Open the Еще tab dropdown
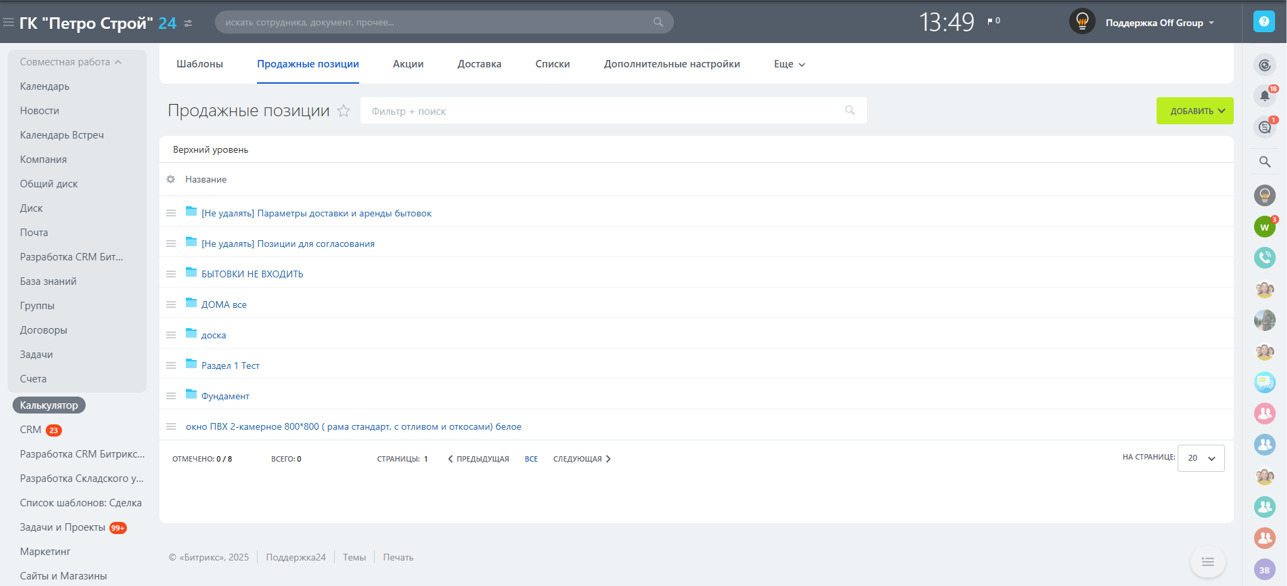Screen dimensions: 1287x586 [789, 64]
